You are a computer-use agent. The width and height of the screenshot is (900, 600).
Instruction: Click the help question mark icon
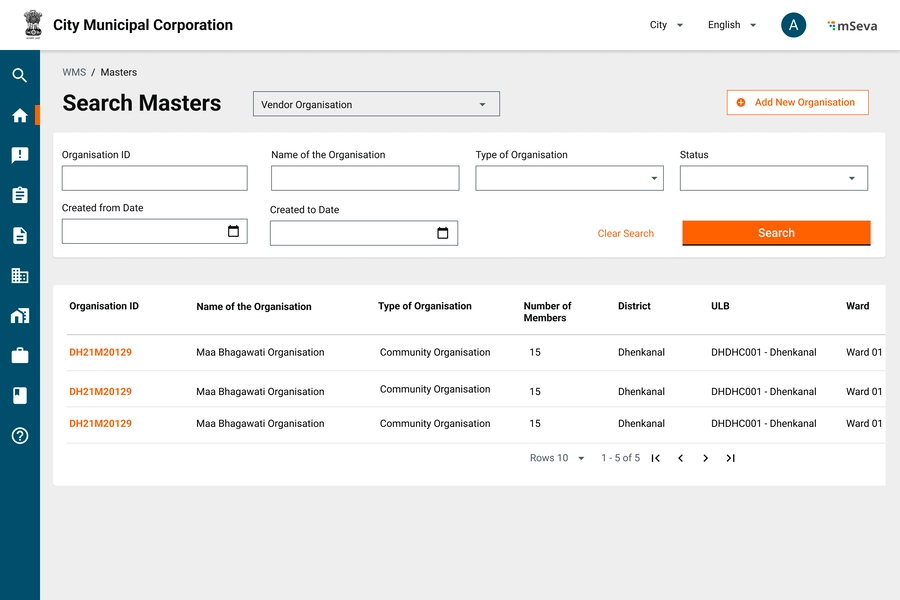(20, 436)
